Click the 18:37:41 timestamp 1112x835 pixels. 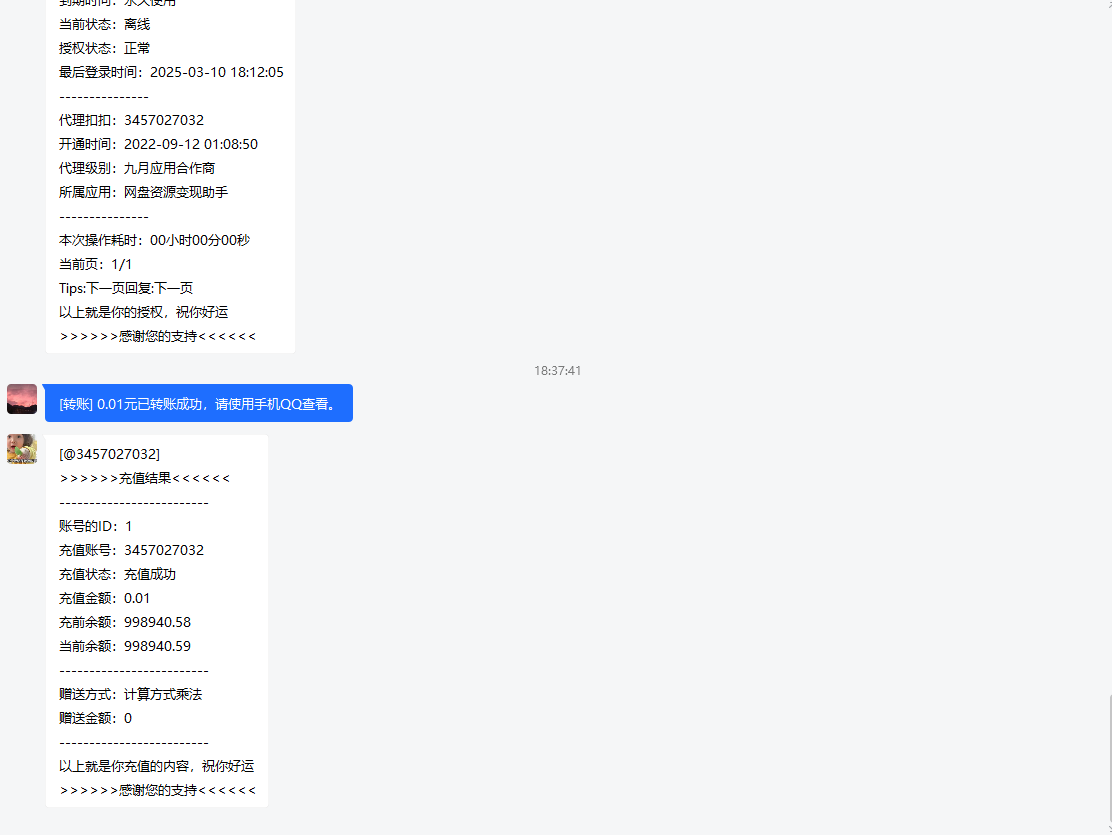point(557,371)
